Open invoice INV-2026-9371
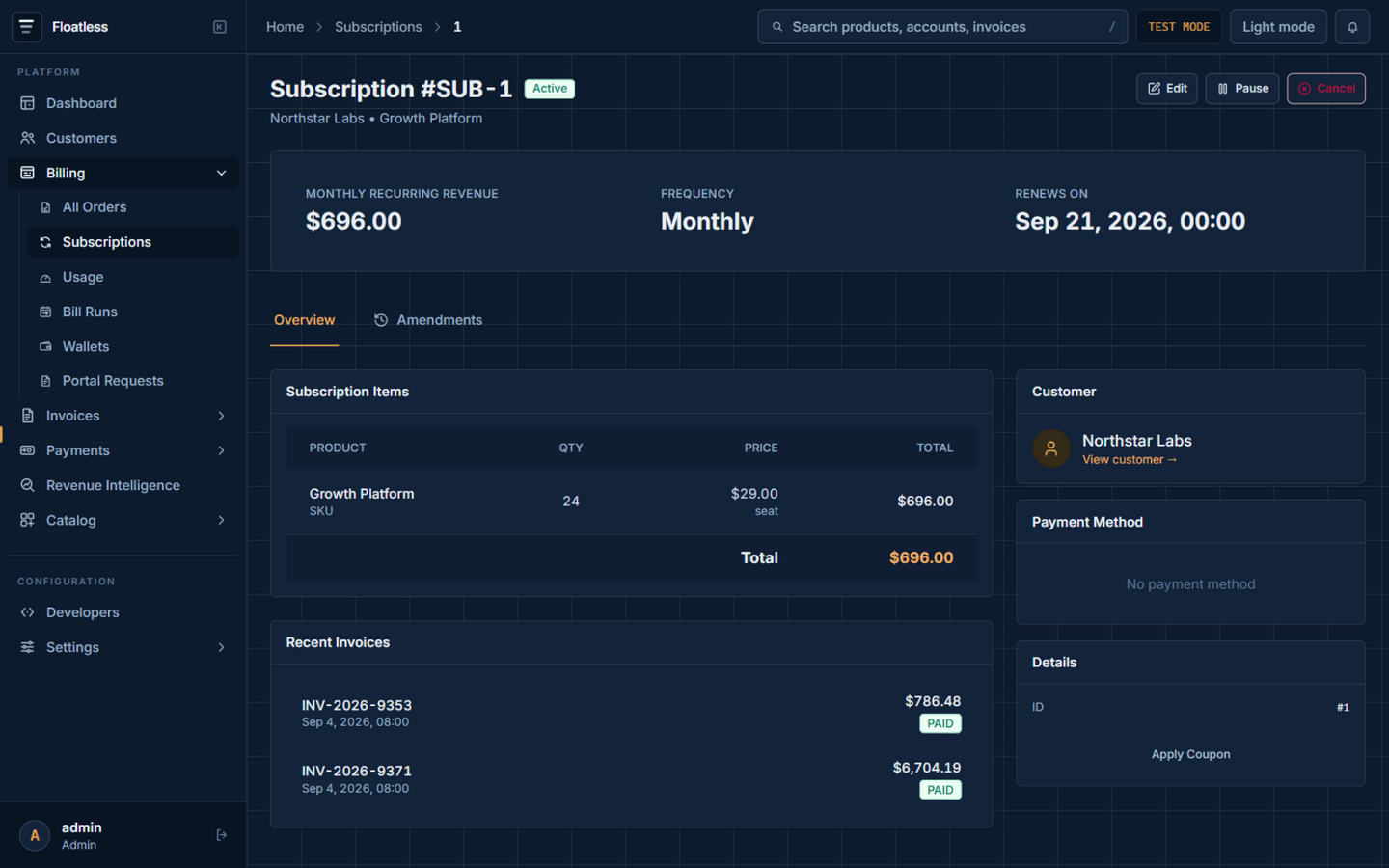Viewport: 1389px width, 868px height. click(x=631, y=778)
